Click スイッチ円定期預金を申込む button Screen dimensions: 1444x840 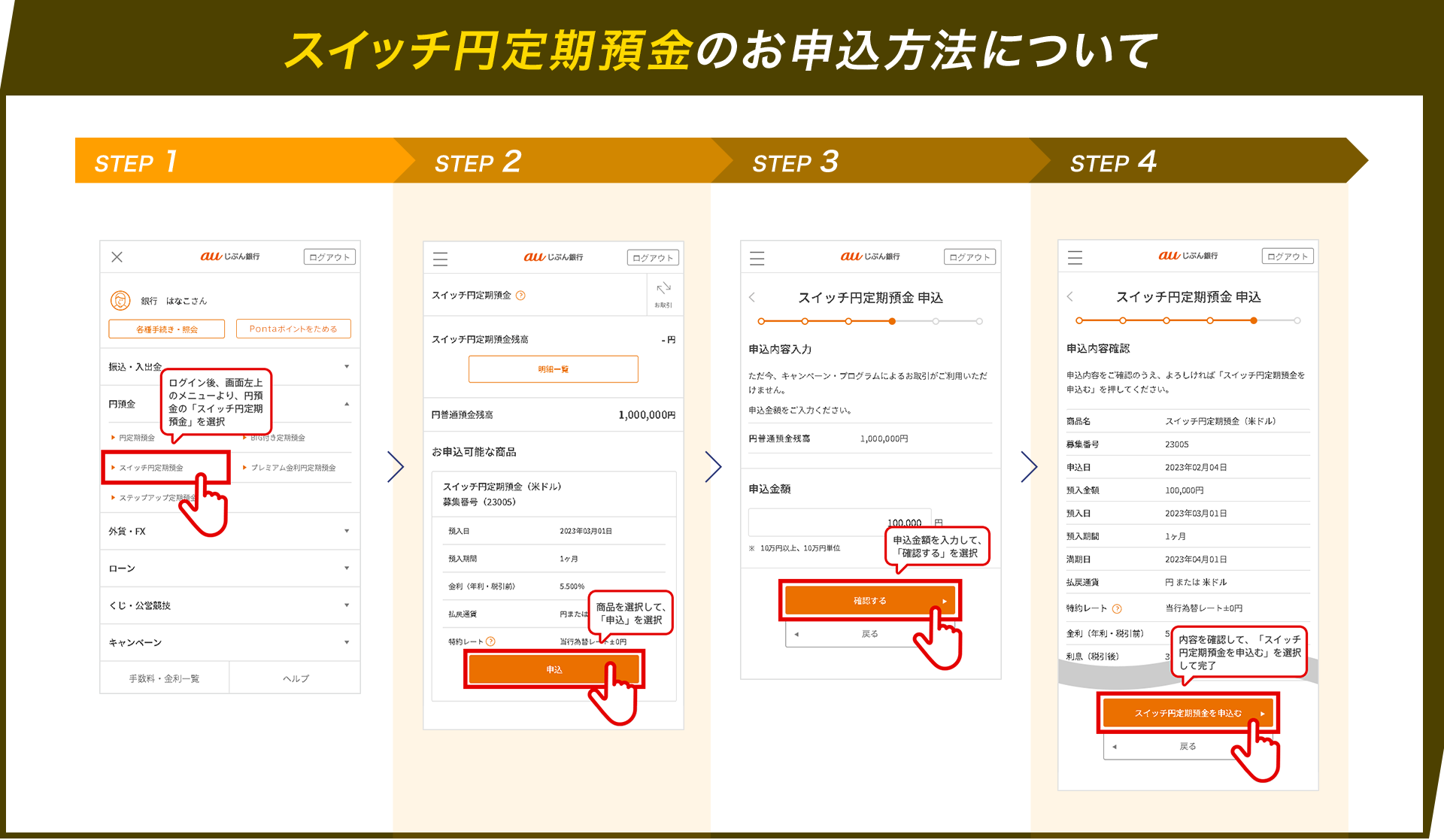1188,713
